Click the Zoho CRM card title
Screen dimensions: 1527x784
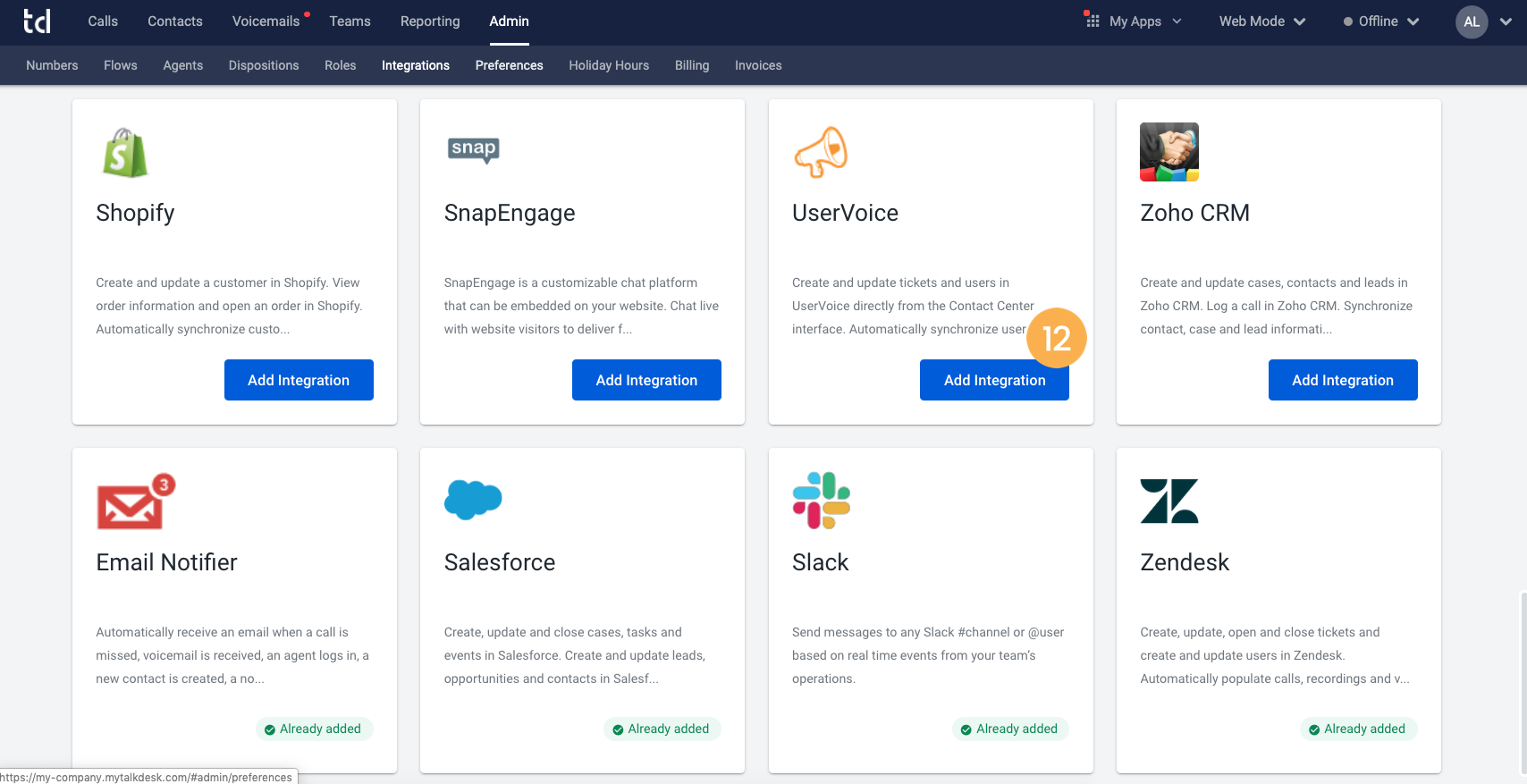click(1194, 213)
